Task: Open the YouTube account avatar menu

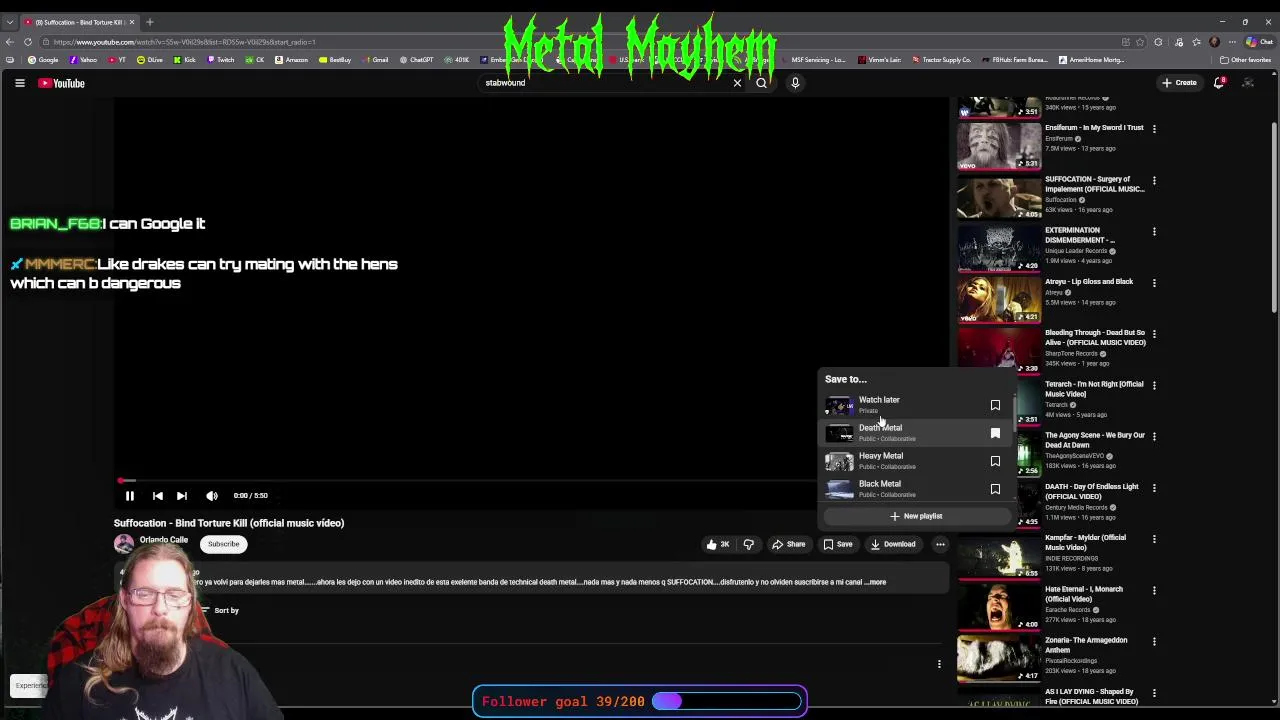Action: pyautogui.click(x=1248, y=83)
